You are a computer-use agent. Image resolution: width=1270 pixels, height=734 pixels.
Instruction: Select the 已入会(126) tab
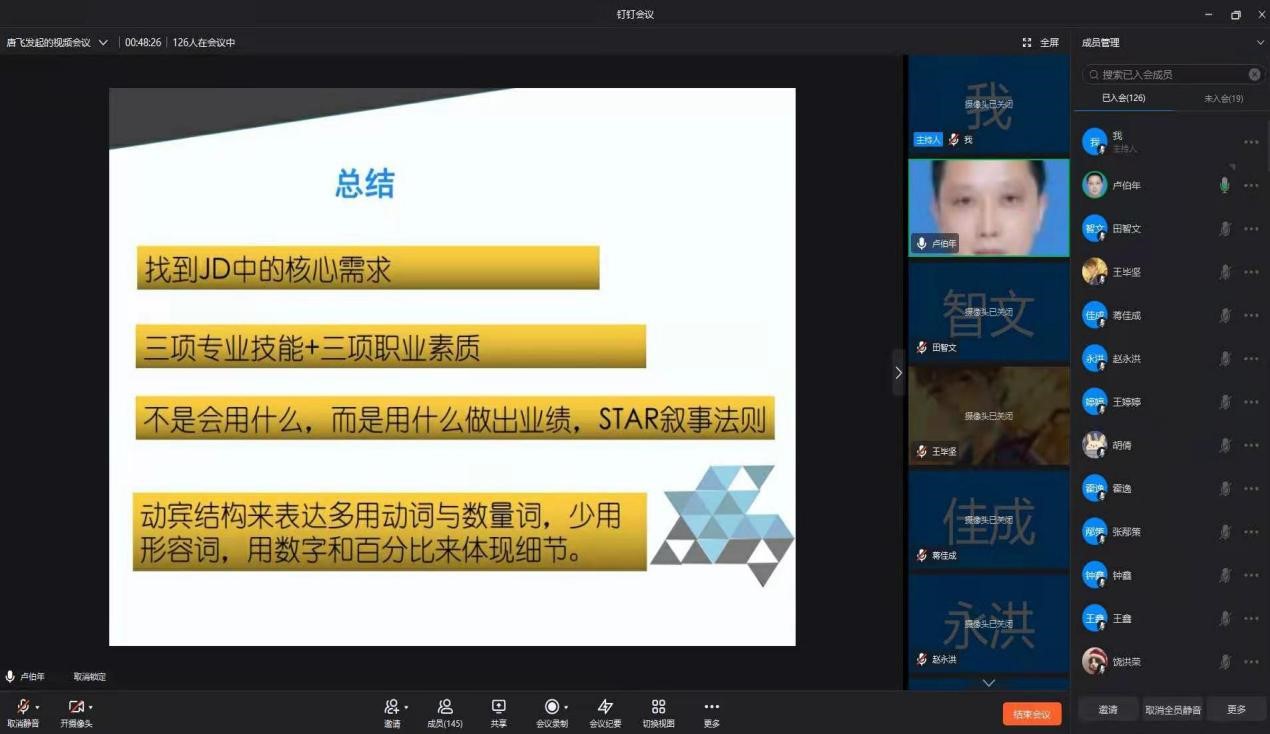(x=1123, y=98)
